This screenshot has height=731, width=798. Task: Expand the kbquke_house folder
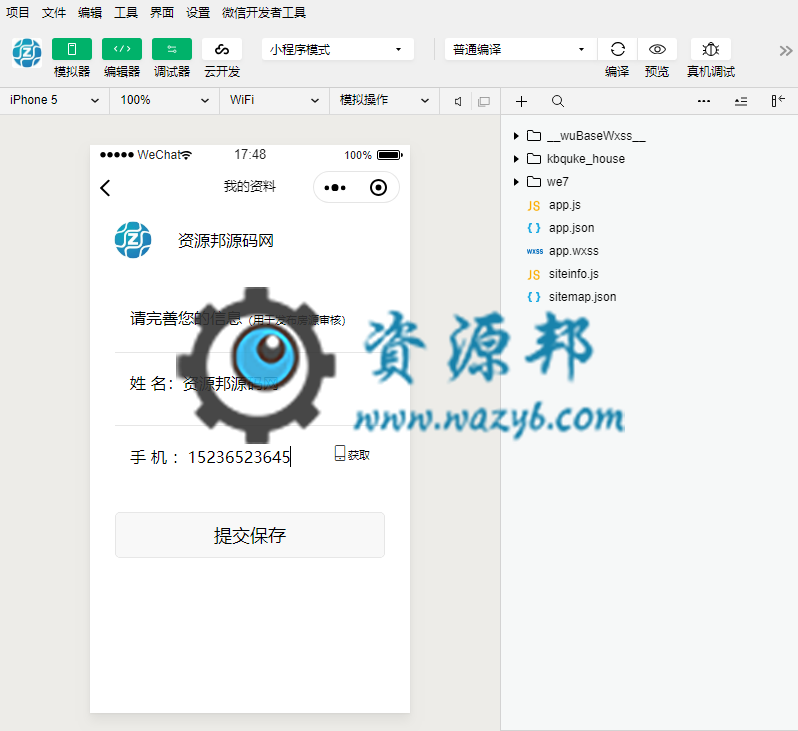click(x=570, y=159)
